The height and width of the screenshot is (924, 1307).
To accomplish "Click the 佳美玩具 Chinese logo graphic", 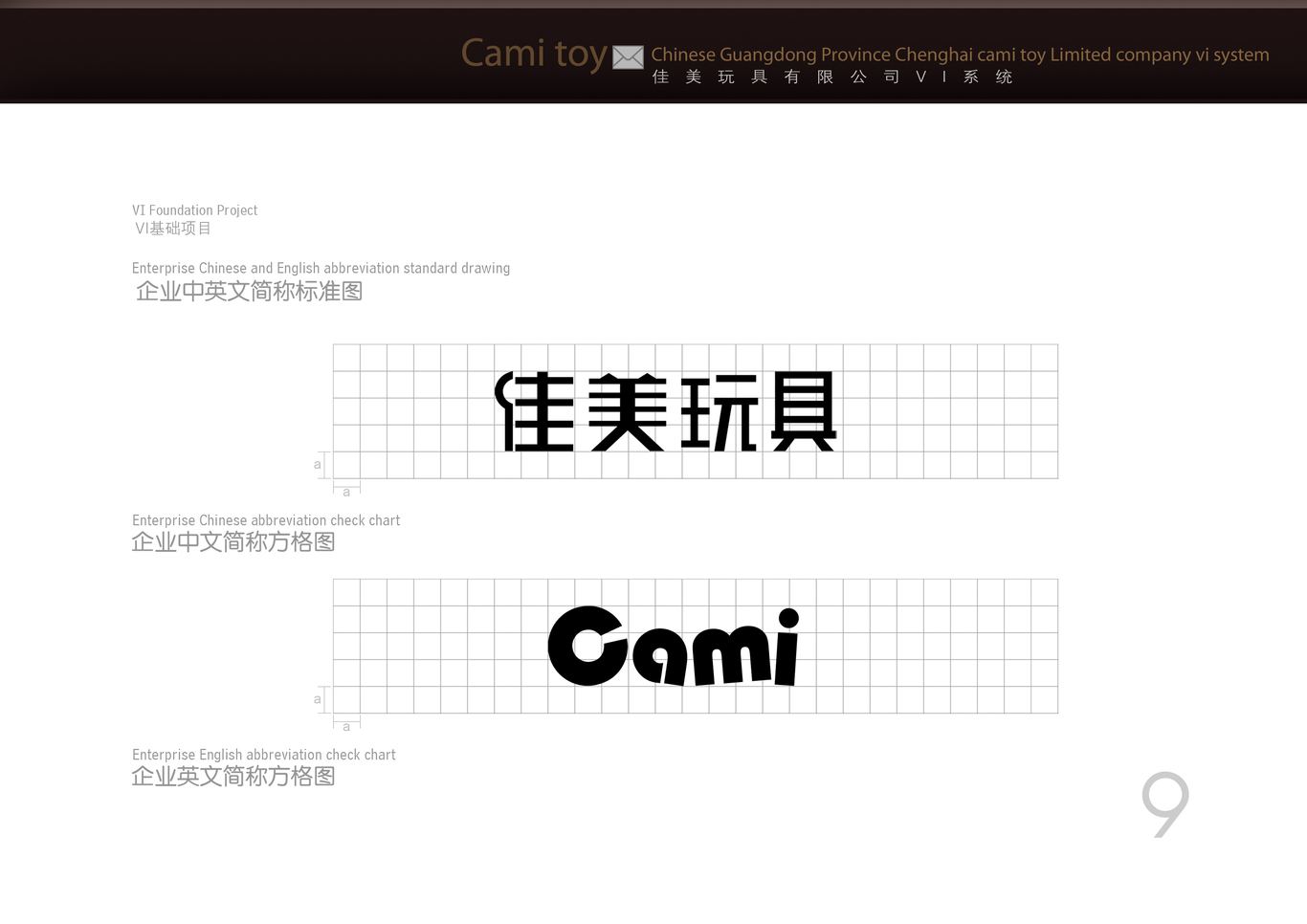I will tap(666, 411).
